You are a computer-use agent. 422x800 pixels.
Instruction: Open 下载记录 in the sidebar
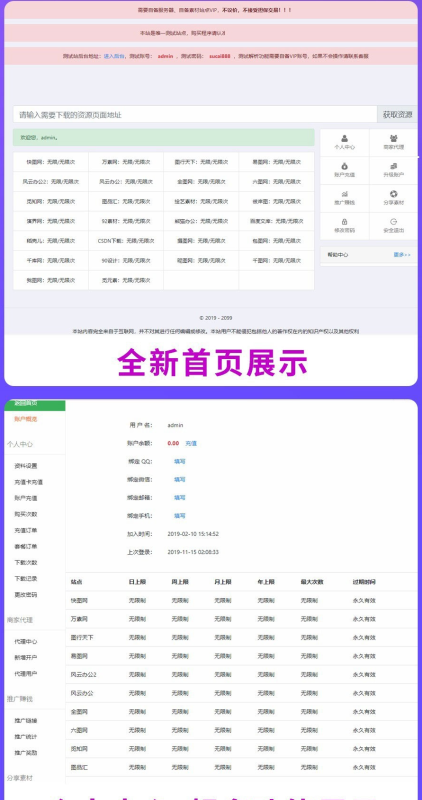[26, 579]
